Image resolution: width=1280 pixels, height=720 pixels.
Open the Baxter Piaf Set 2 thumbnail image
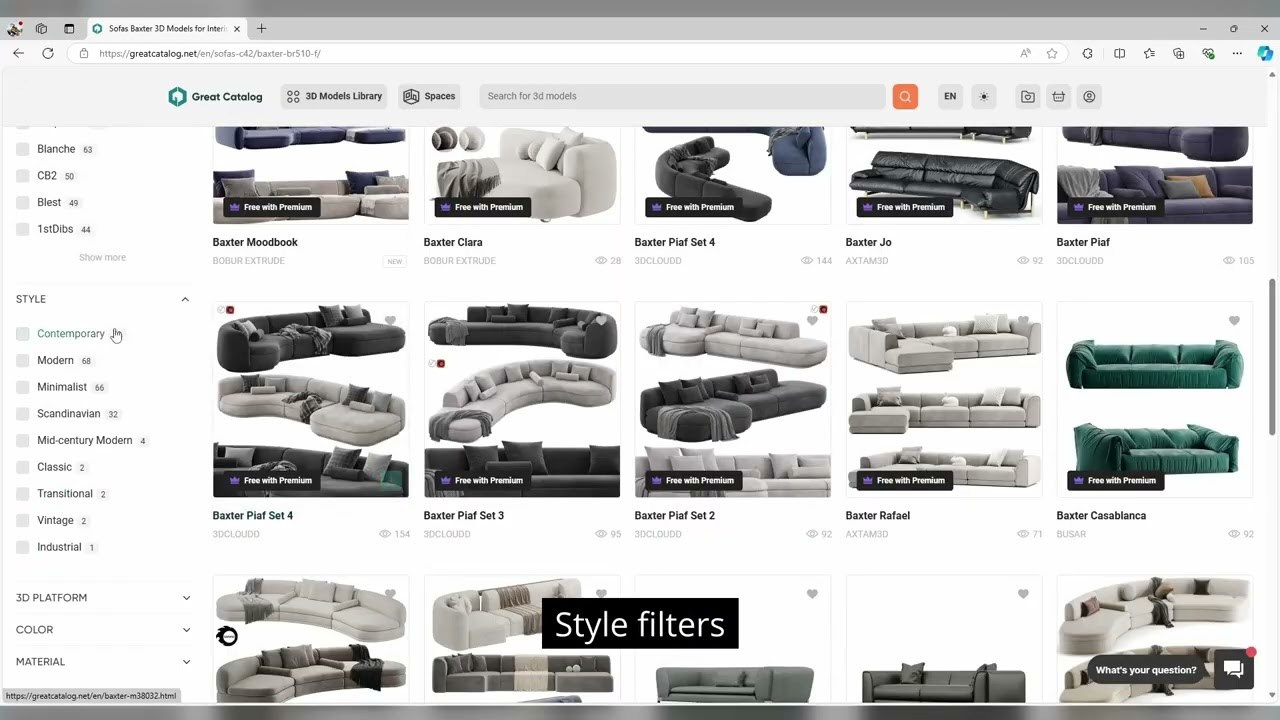click(733, 400)
